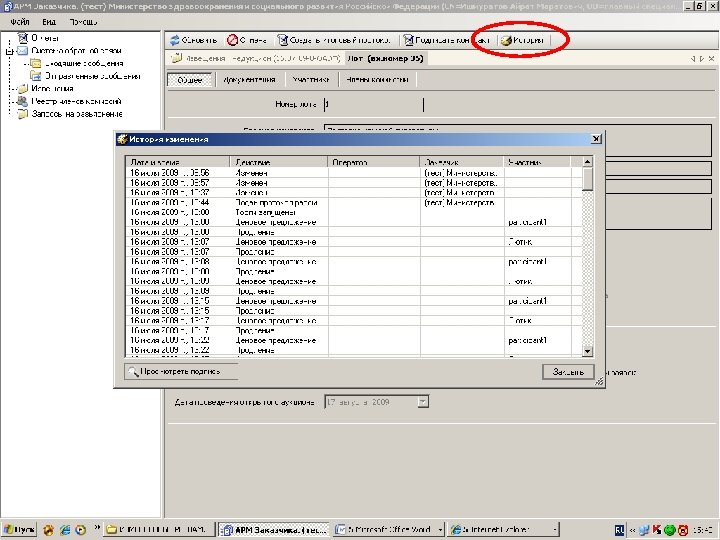This screenshot has width=720, height=540.
Task: Open the auction date dropdown showing 17 августа 2009
Action: tap(423, 402)
